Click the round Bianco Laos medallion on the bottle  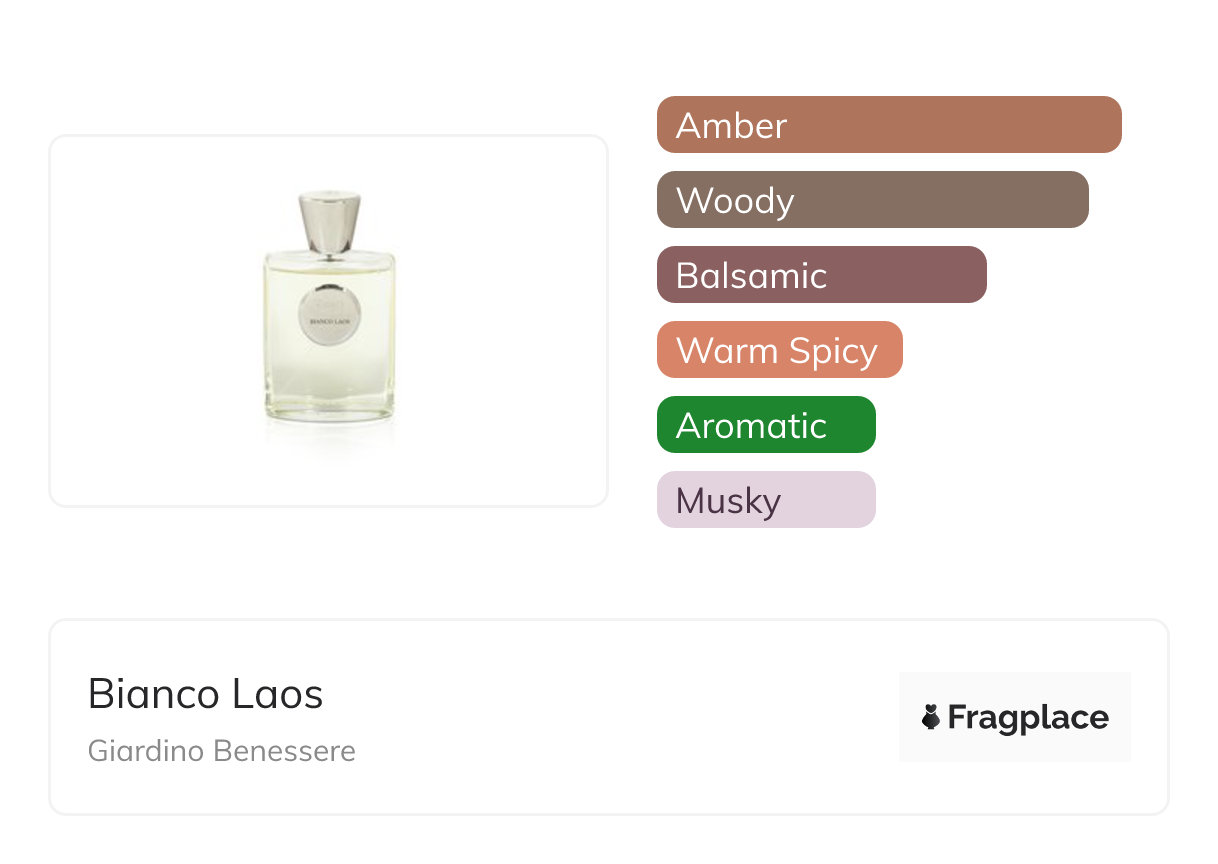328,317
